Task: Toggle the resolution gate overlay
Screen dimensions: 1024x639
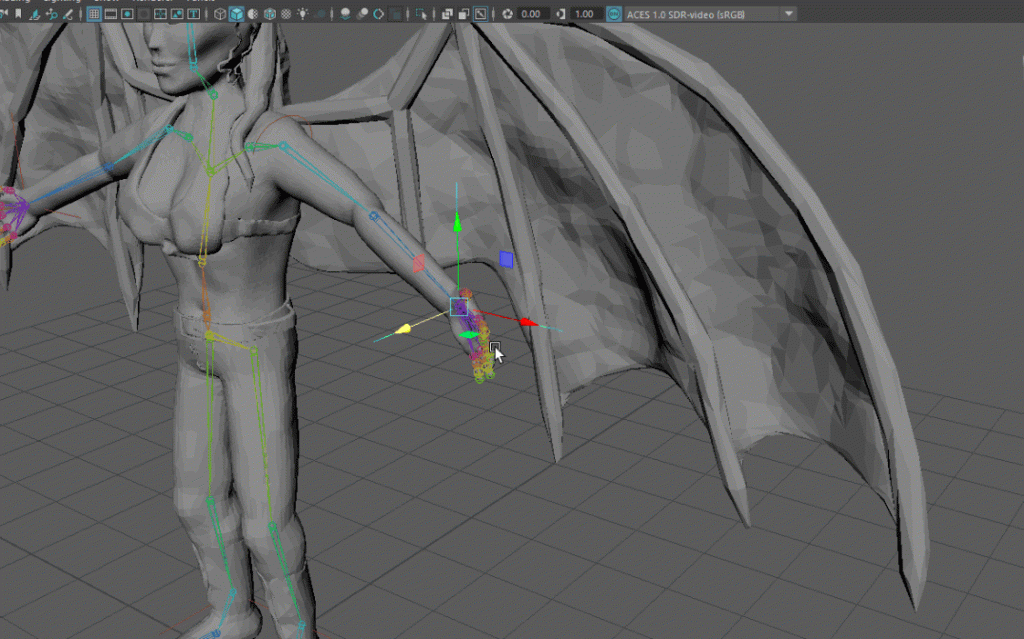Action: coord(127,14)
